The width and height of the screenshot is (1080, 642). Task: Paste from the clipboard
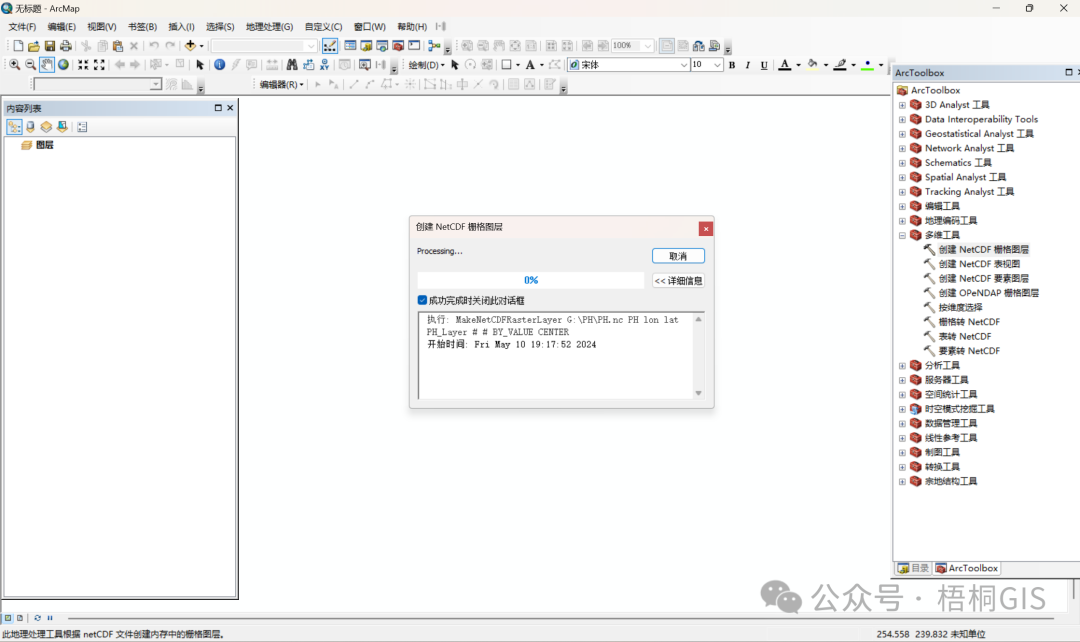[x=118, y=46]
